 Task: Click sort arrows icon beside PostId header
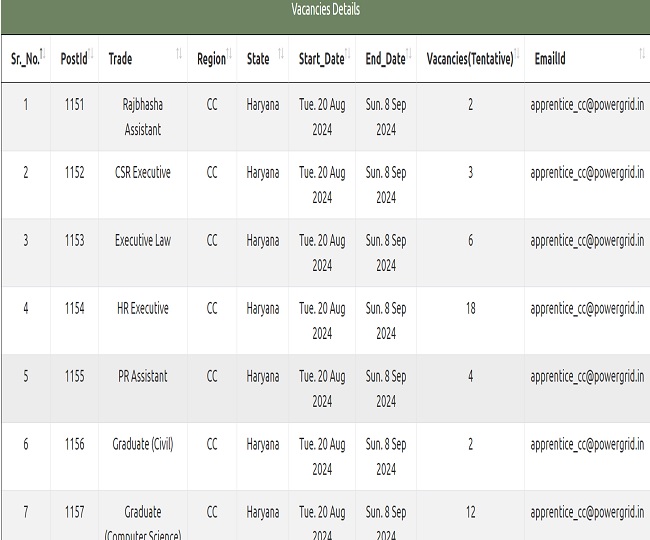tap(91, 54)
